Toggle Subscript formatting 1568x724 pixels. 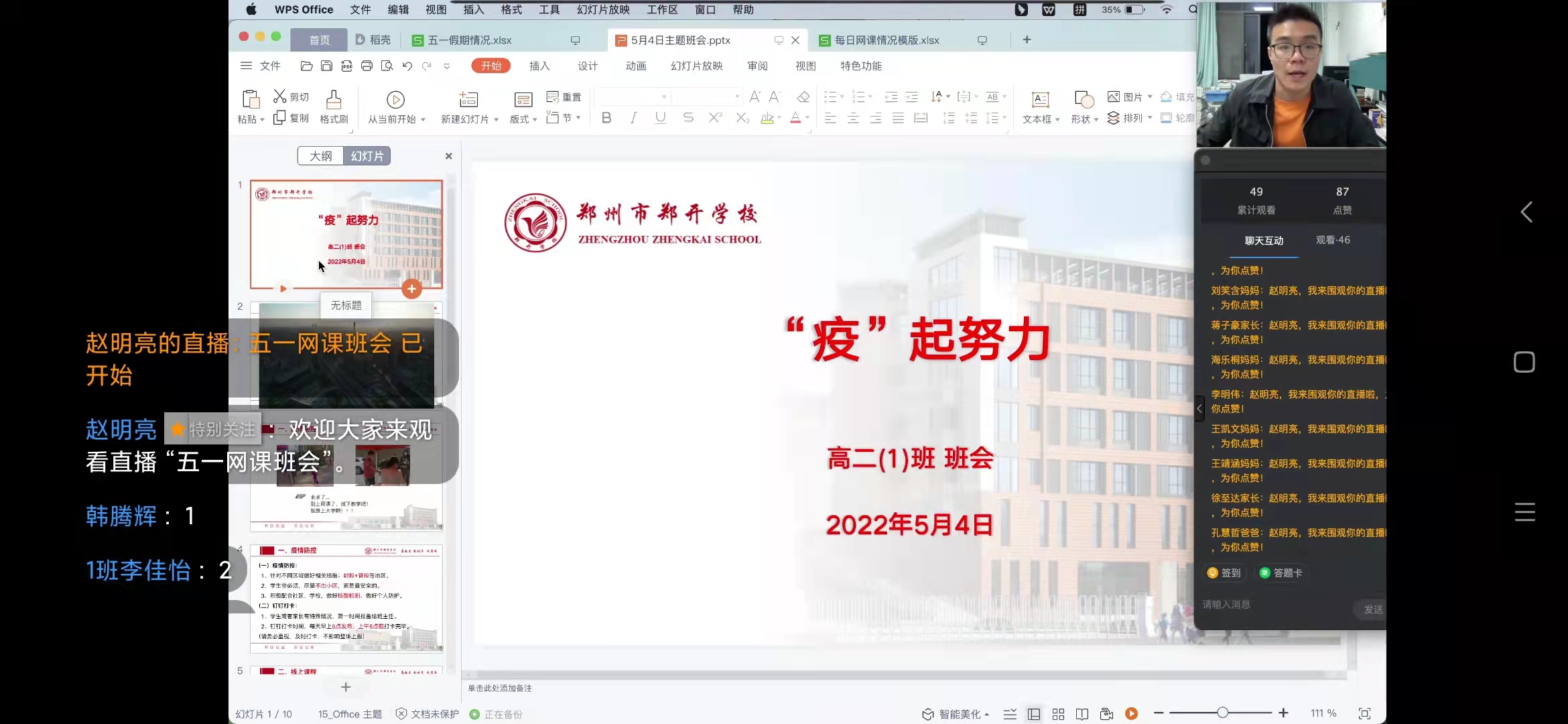[742, 118]
